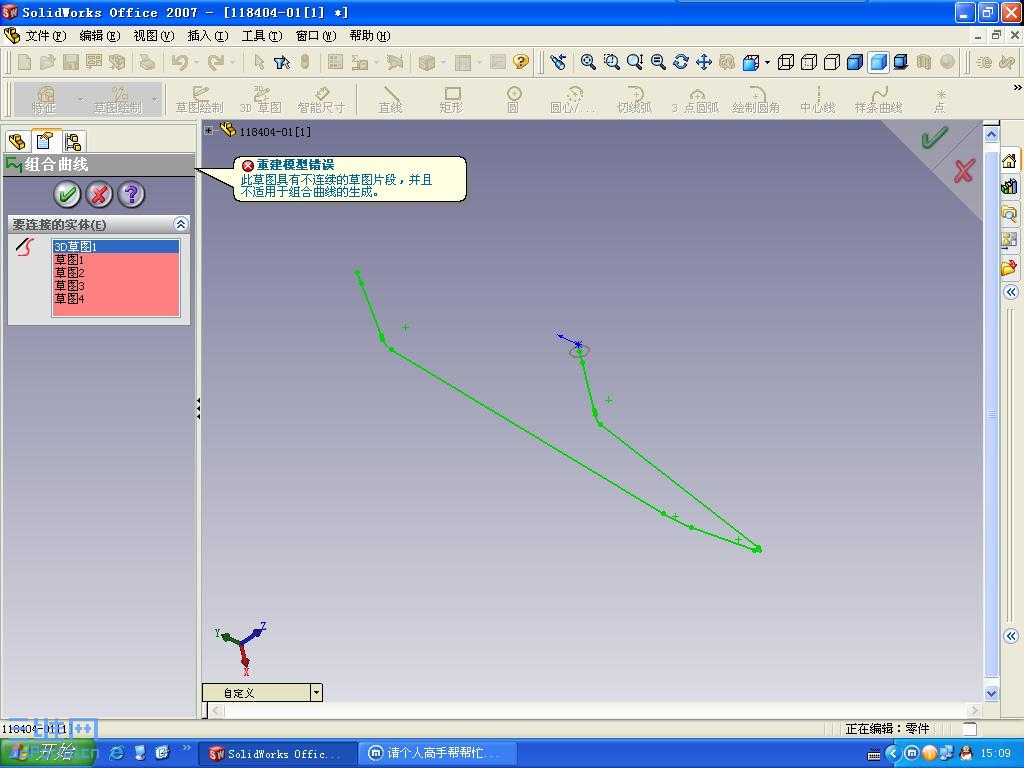Click the 开始 Start button
Viewport: 1024px width, 768px height.
tap(48, 753)
